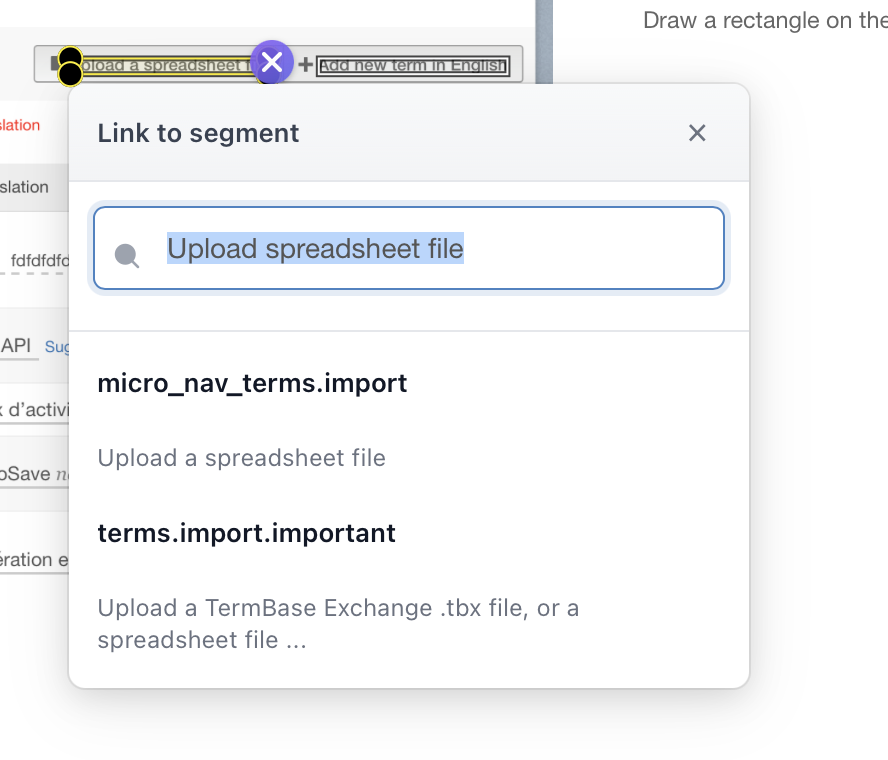The image size is (888, 760).
Task: Click the highlighted 'Upload a spreadsheet file' button
Action: [x=165, y=66]
